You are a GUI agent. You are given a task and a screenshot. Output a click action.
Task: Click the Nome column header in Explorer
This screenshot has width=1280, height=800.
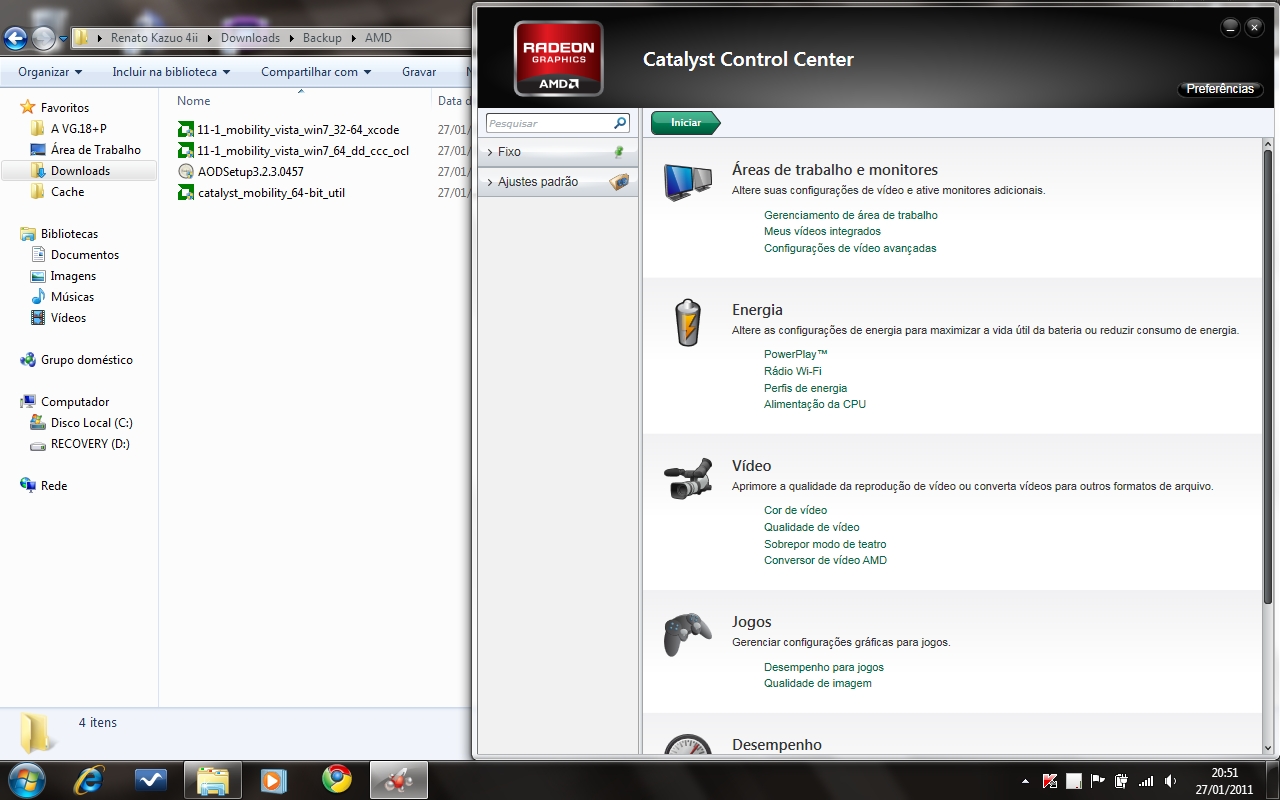(193, 100)
